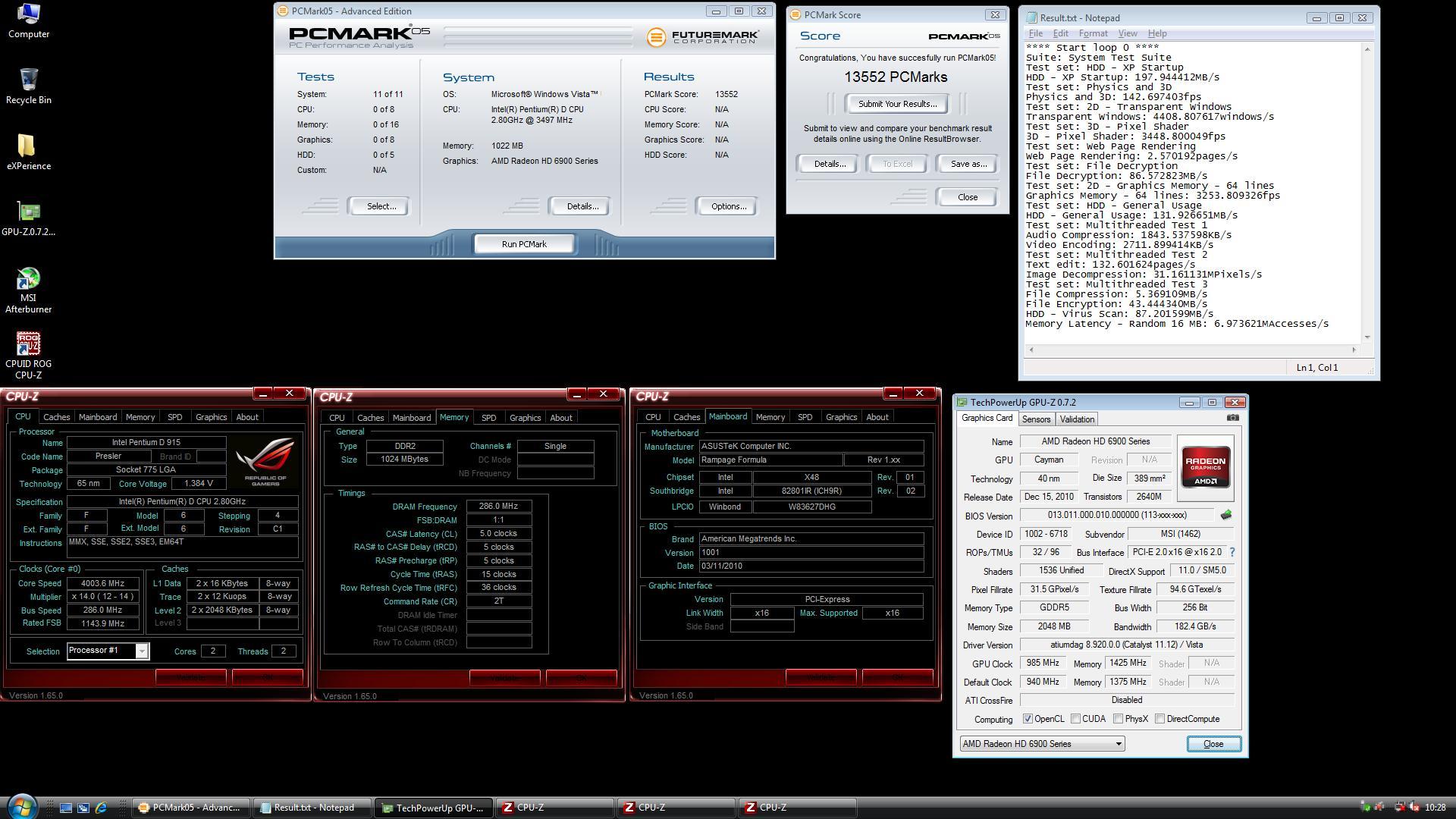The height and width of the screenshot is (819, 1456).
Task: Launch MSI Afterburner from the desktop
Action: click(28, 290)
